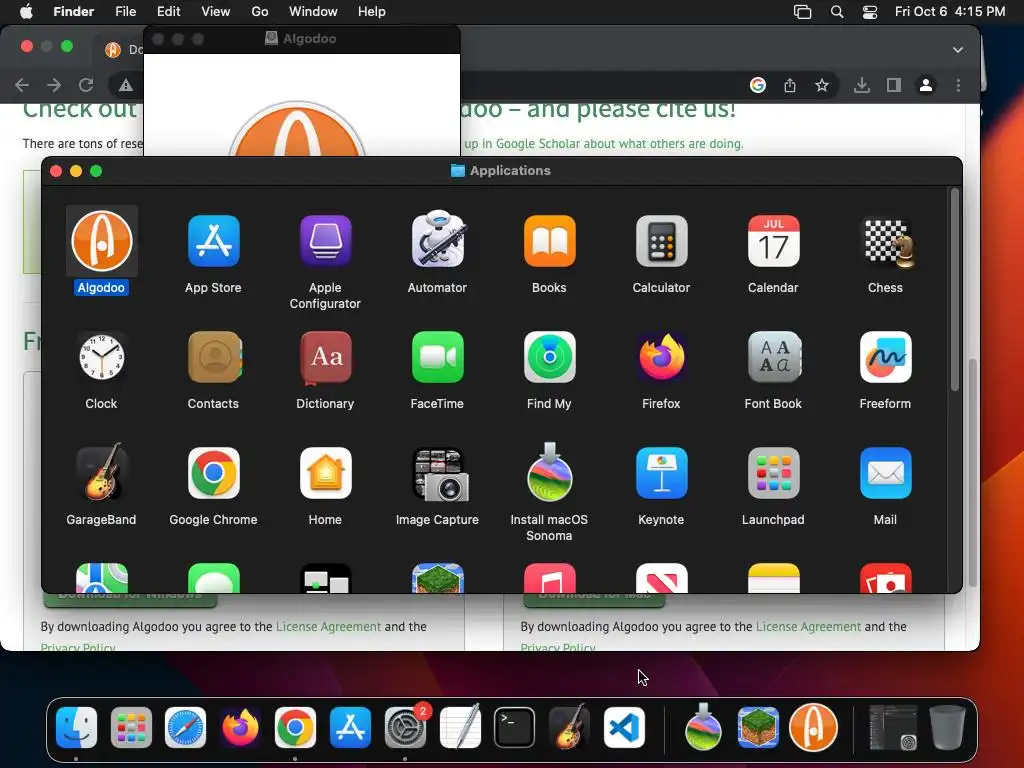Select GarageBand in the Applications window

[101, 472]
